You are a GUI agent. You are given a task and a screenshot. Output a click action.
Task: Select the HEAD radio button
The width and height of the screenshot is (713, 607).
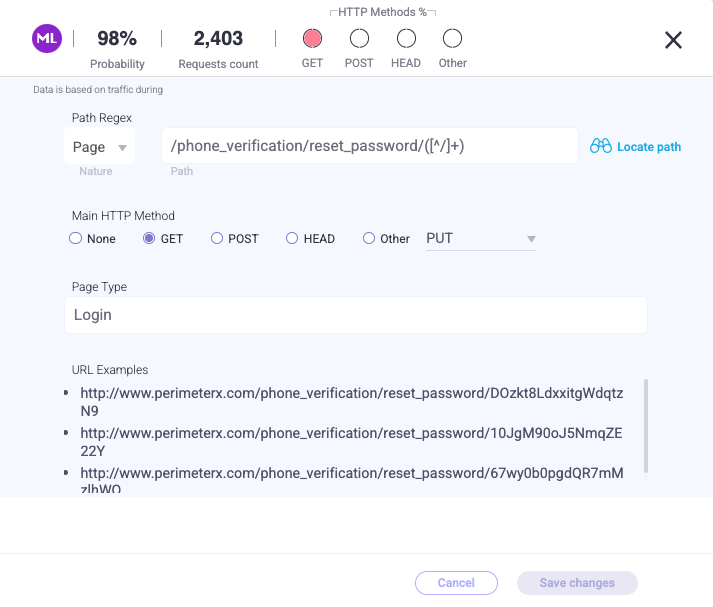[x=292, y=239]
